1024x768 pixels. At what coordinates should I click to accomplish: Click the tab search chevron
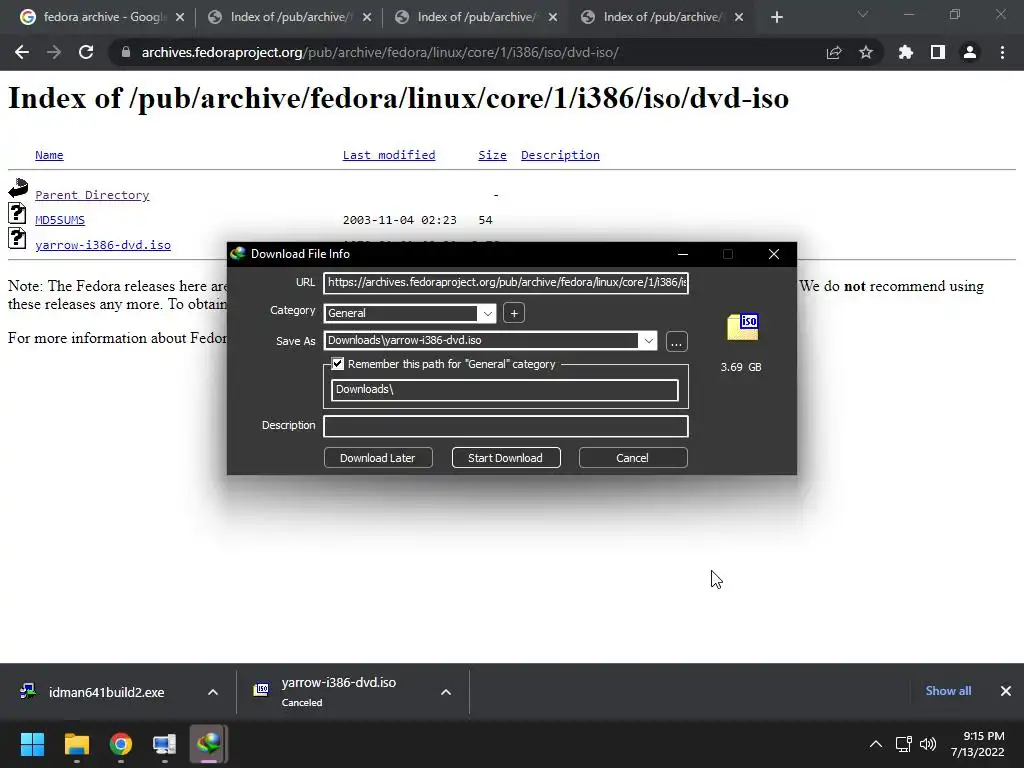tap(863, 14)
